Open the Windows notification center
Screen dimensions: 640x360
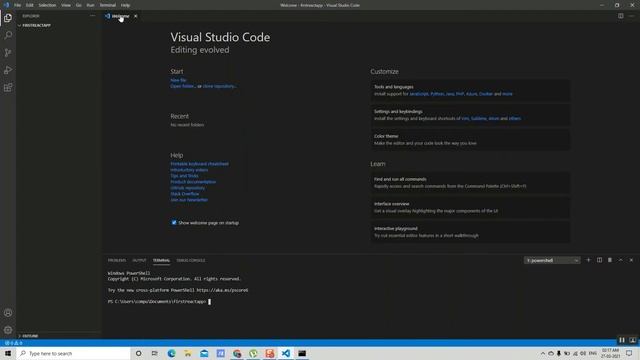[x=629, y=353]
